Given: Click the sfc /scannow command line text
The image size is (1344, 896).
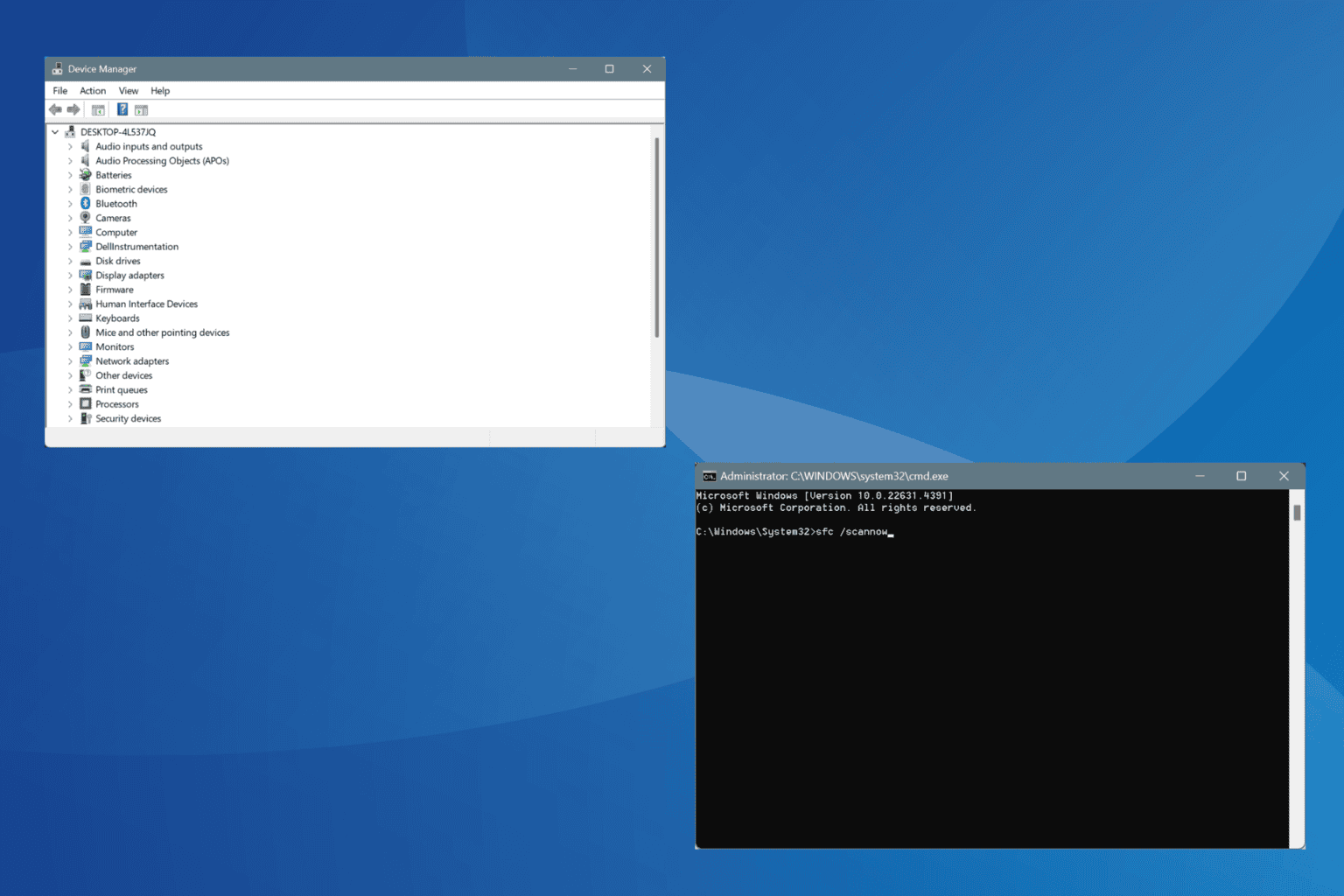Looking at the screenshot, I should click(851, 532).
